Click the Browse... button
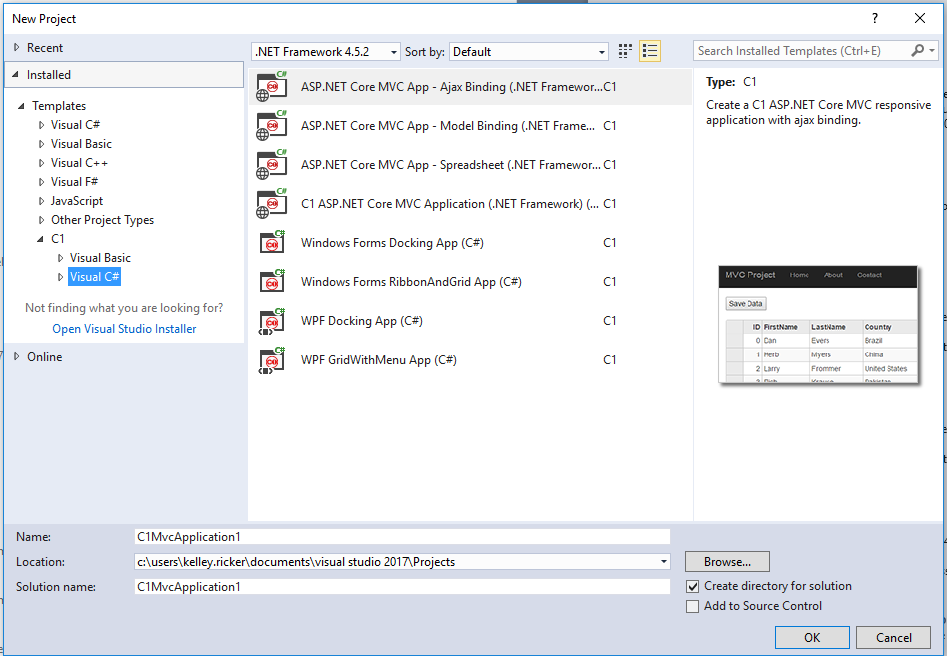The height and width of the screenshot is (656, 947). (727, 562)
